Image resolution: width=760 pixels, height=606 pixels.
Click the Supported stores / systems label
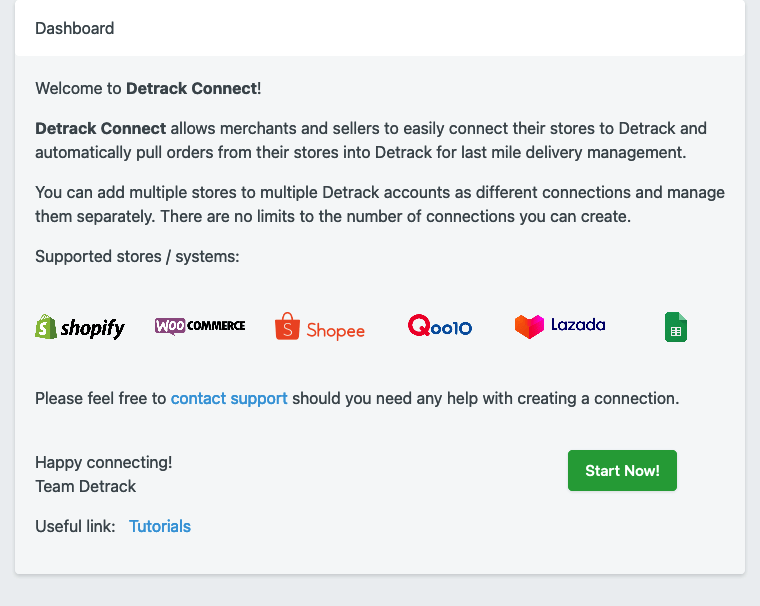tap(137, 256)
